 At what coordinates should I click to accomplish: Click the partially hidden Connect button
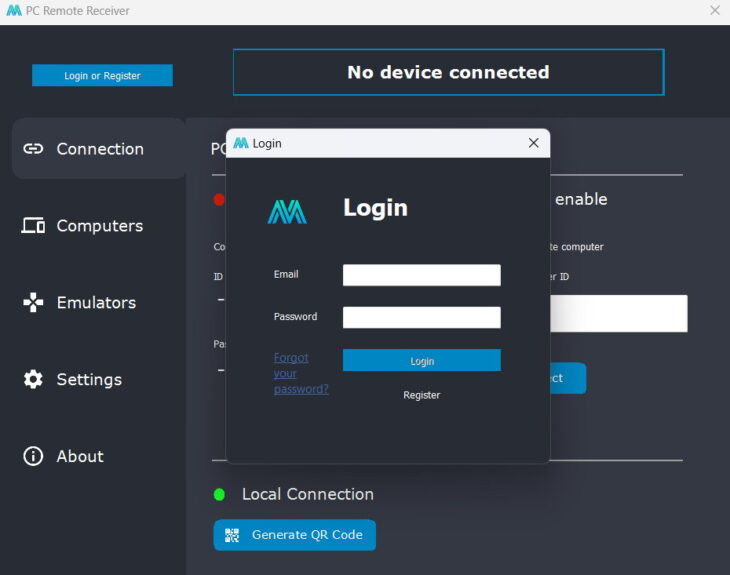pyautogui.click(x=568, y=378)
